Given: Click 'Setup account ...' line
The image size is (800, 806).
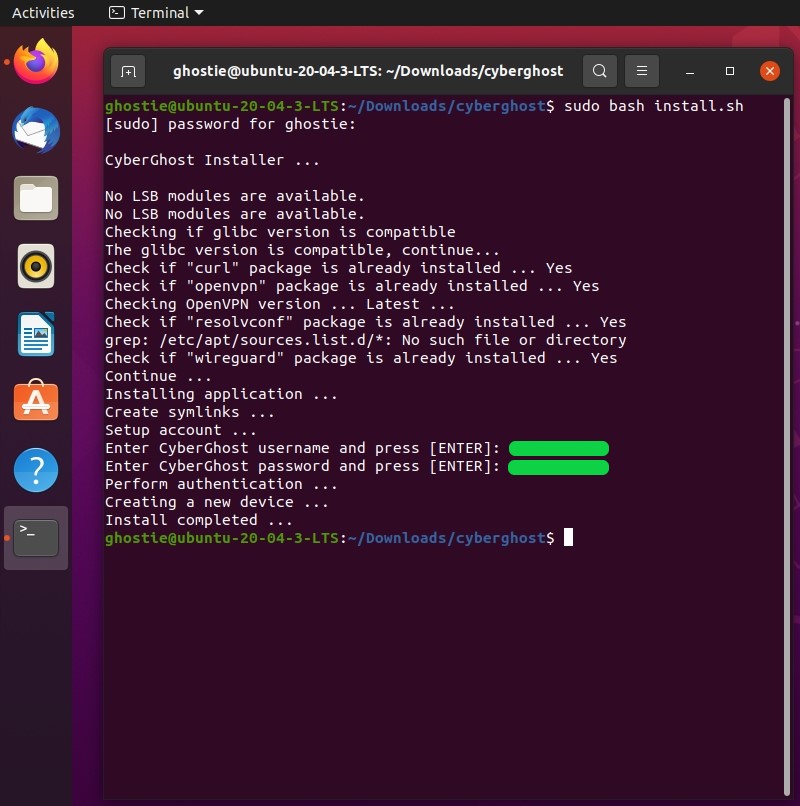Looking at the screenshot, I should pyautogui.click(x=181, y=430).
